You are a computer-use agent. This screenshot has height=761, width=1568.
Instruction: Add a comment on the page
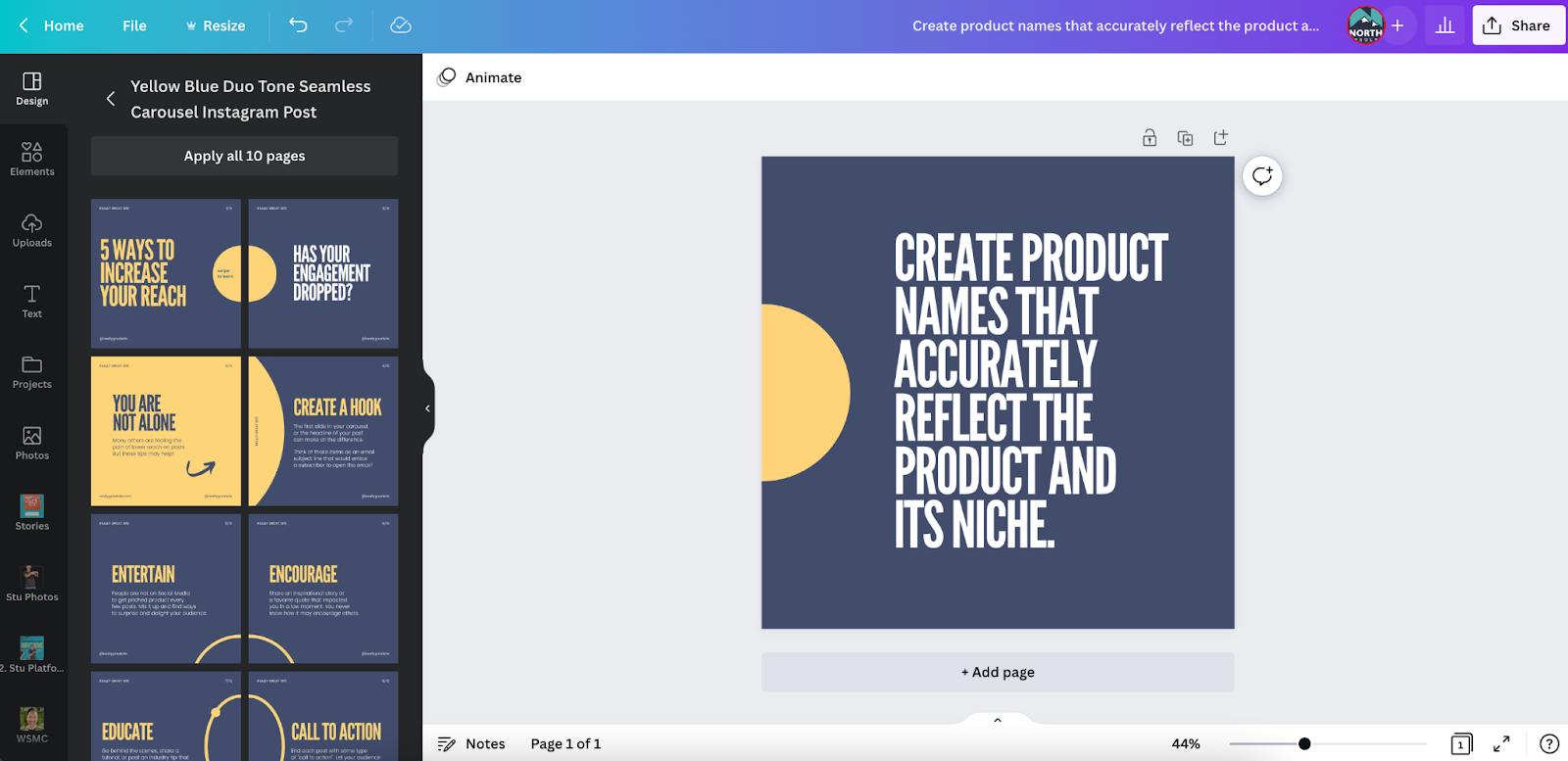pos(1262,176)
